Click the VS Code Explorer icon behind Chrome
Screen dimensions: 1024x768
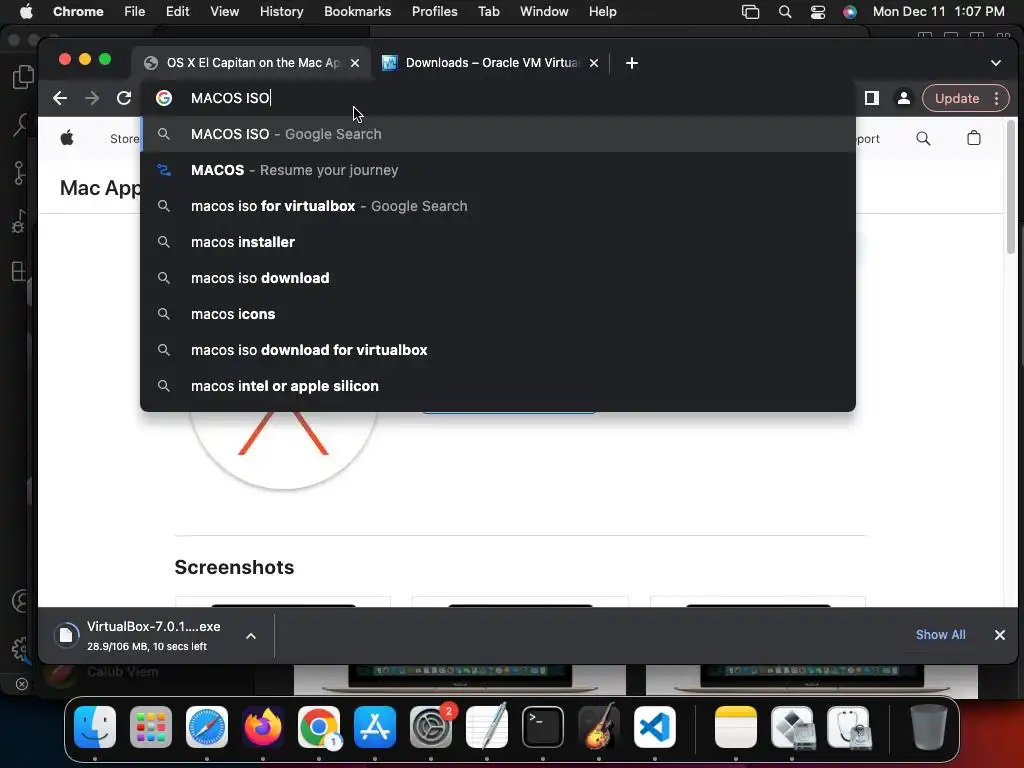(x=22, y=77)
